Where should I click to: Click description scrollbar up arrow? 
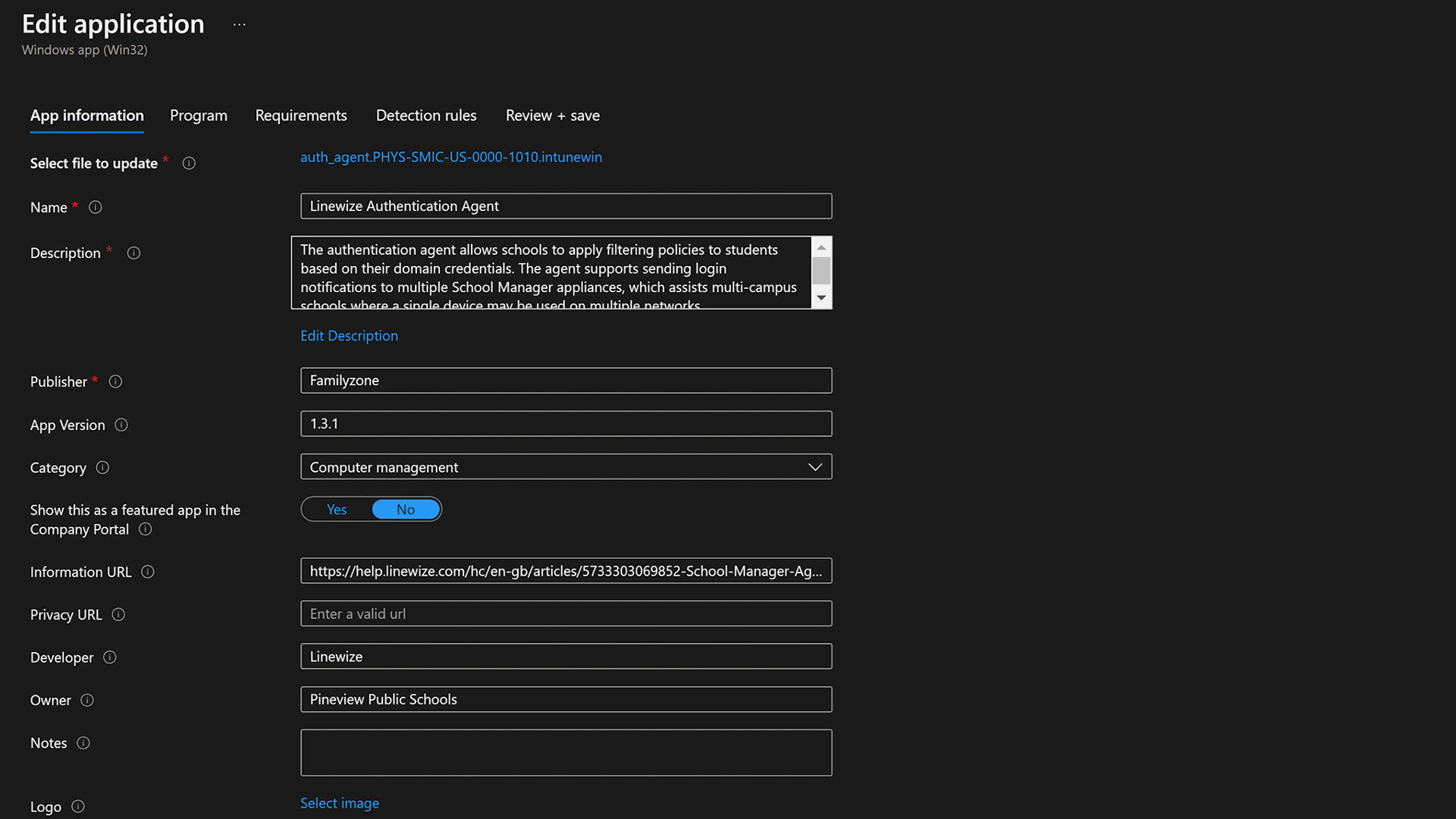[x=821, y=247]
